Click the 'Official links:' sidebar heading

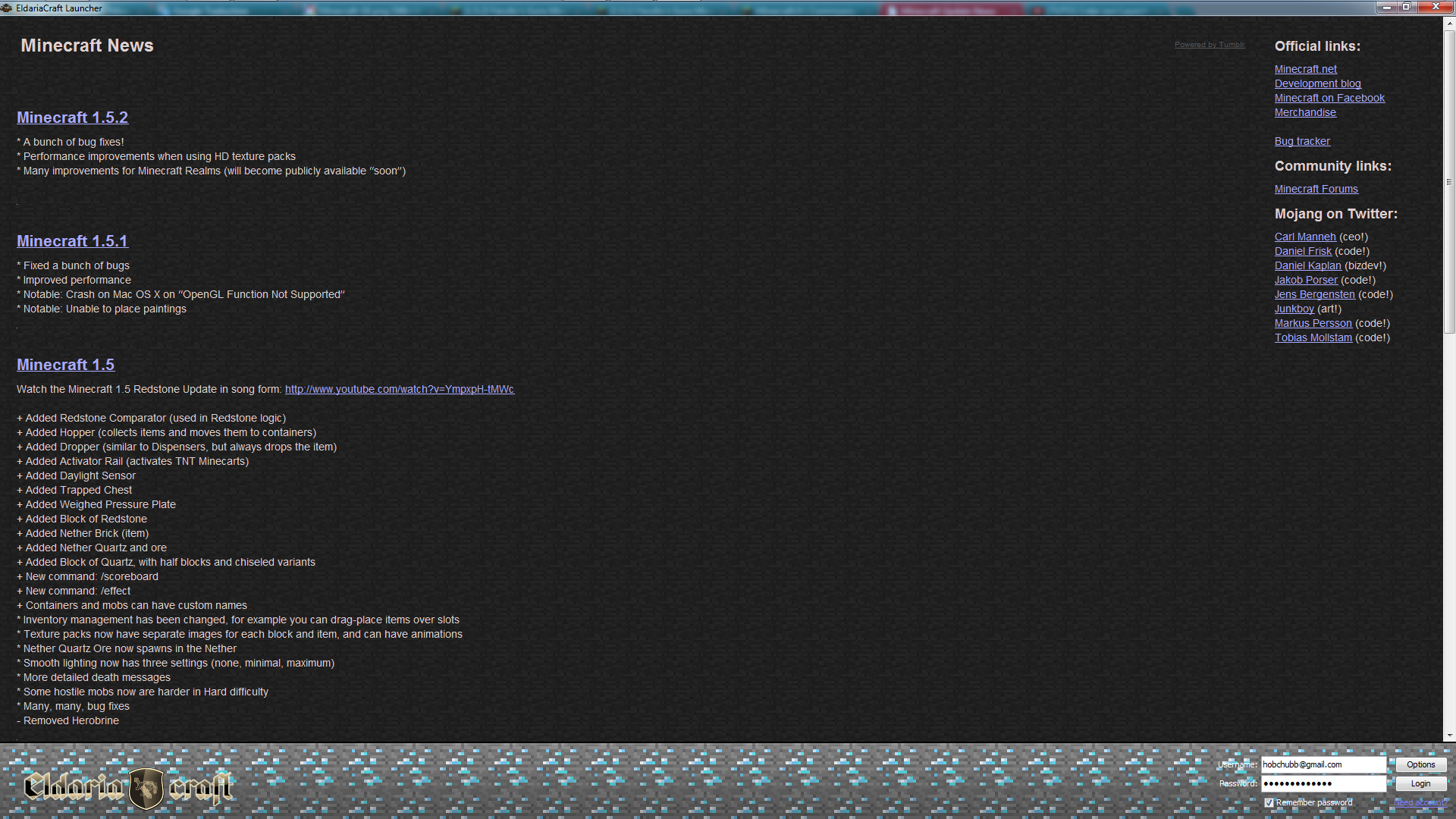(x=1317, y=46)
